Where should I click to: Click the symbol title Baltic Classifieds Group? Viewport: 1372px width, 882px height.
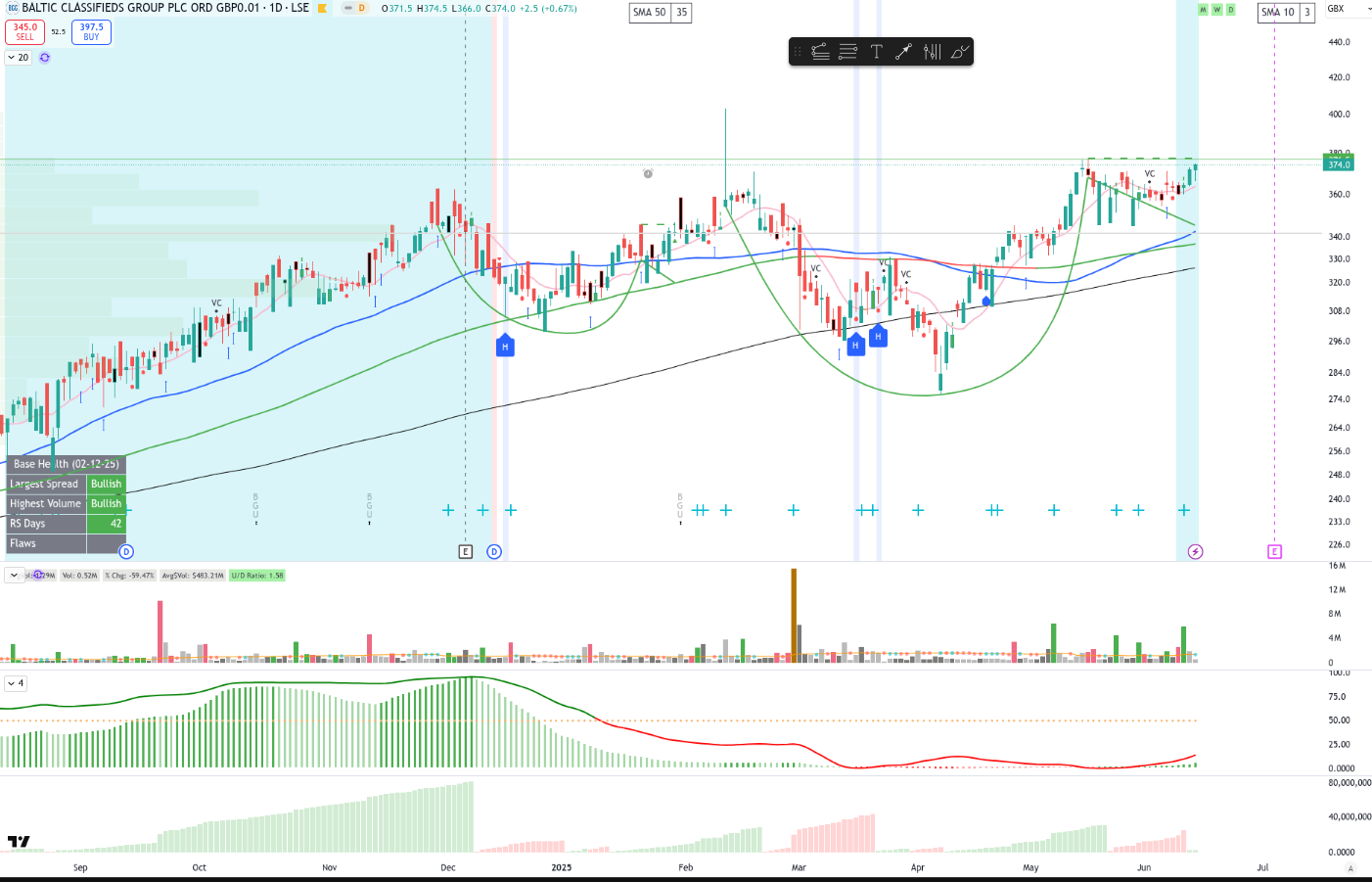point(165,8)
